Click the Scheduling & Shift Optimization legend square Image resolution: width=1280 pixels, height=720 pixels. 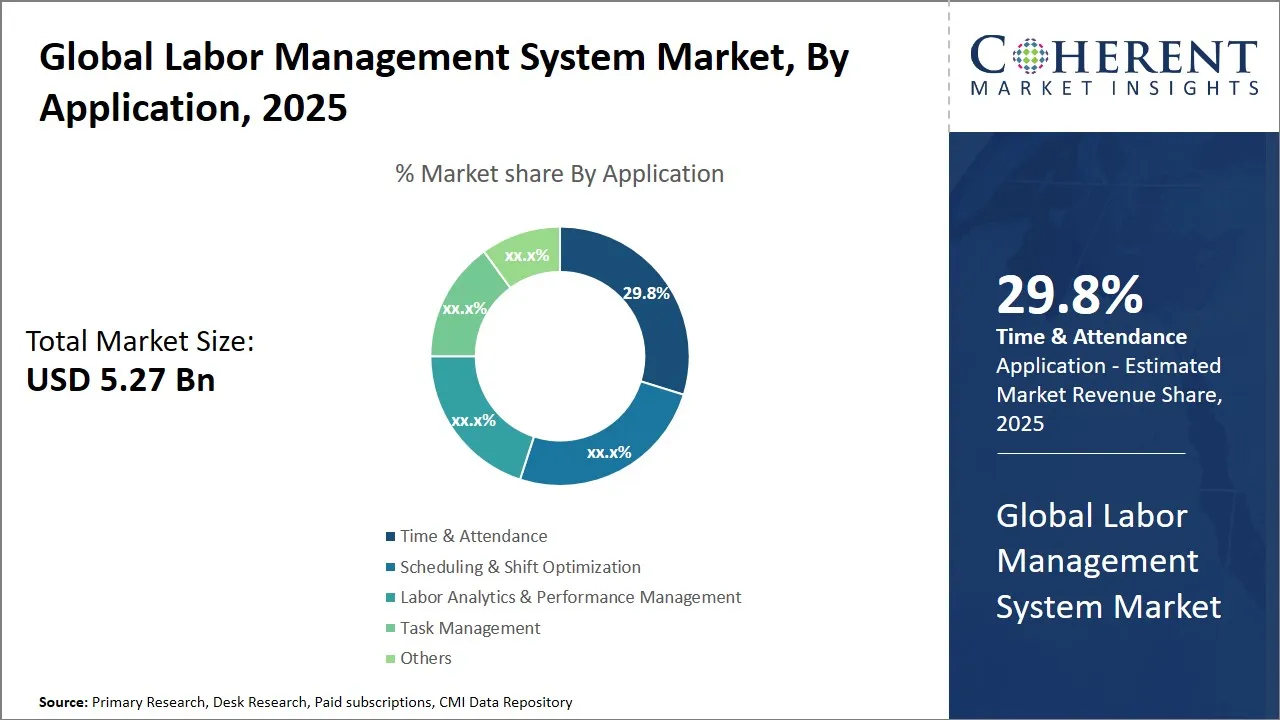(390, 568)
